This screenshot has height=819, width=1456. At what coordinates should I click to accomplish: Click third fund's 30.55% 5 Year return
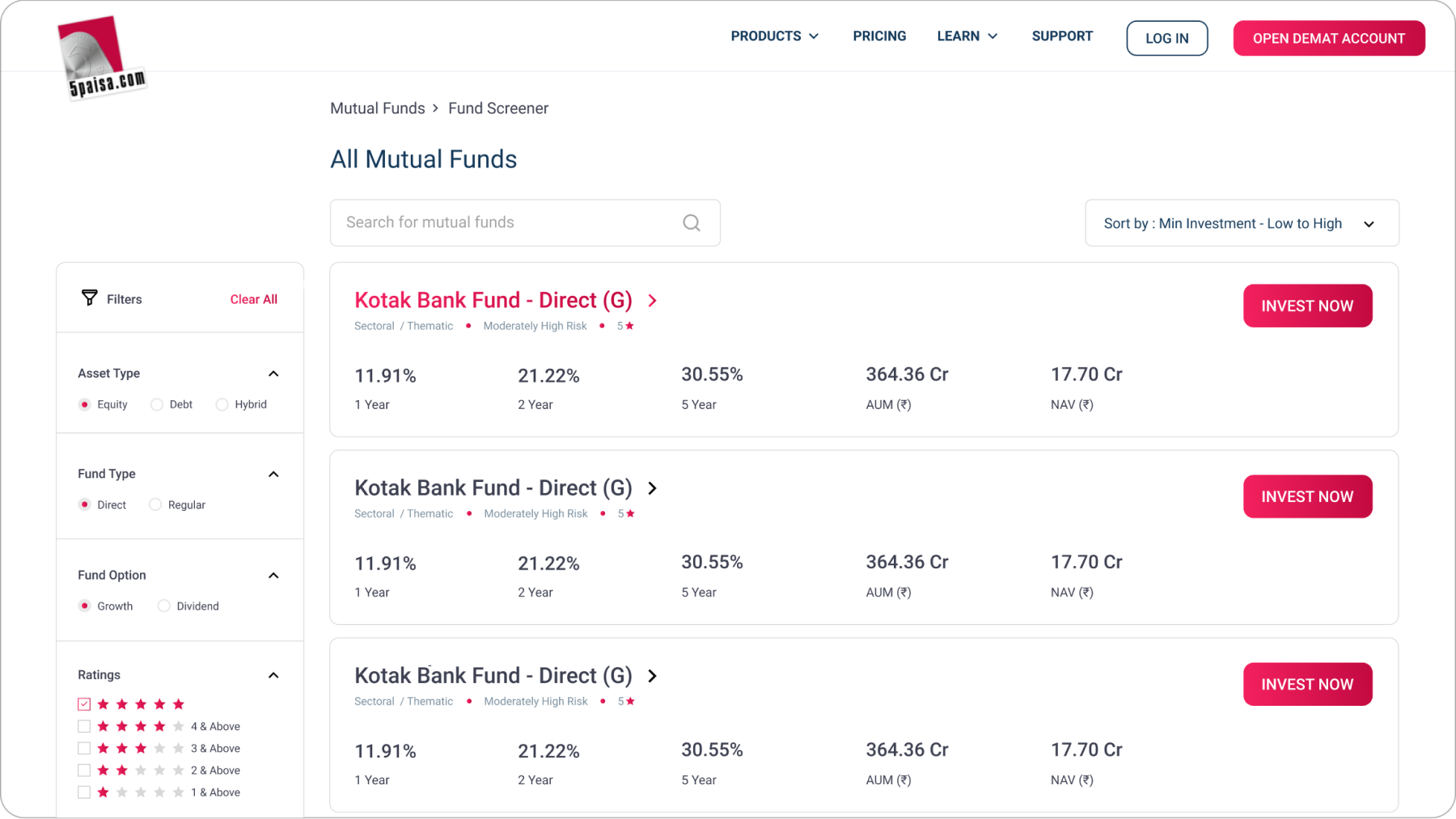712,749
